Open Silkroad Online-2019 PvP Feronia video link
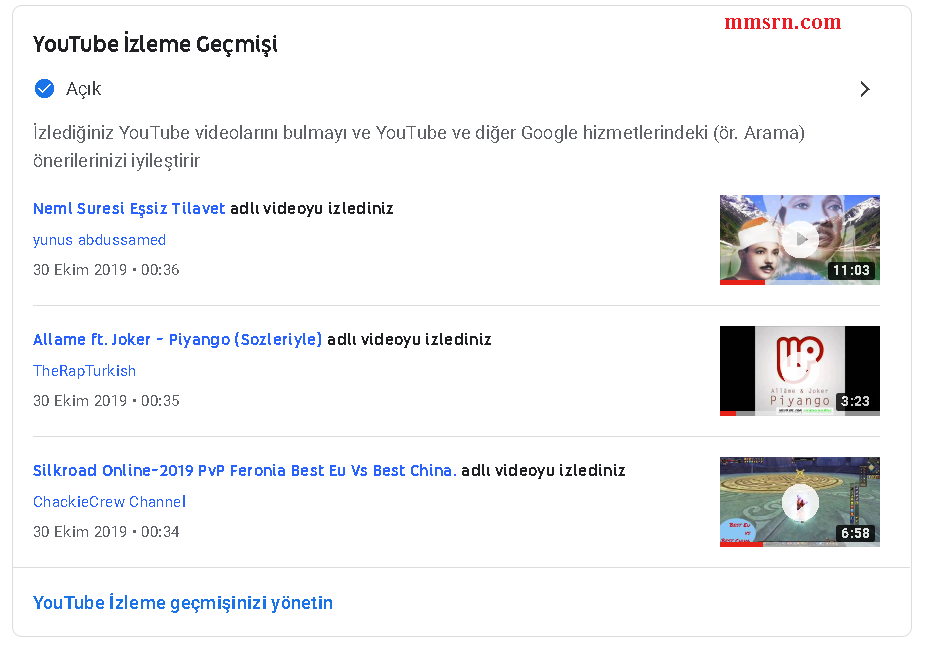 coord(245,470)
